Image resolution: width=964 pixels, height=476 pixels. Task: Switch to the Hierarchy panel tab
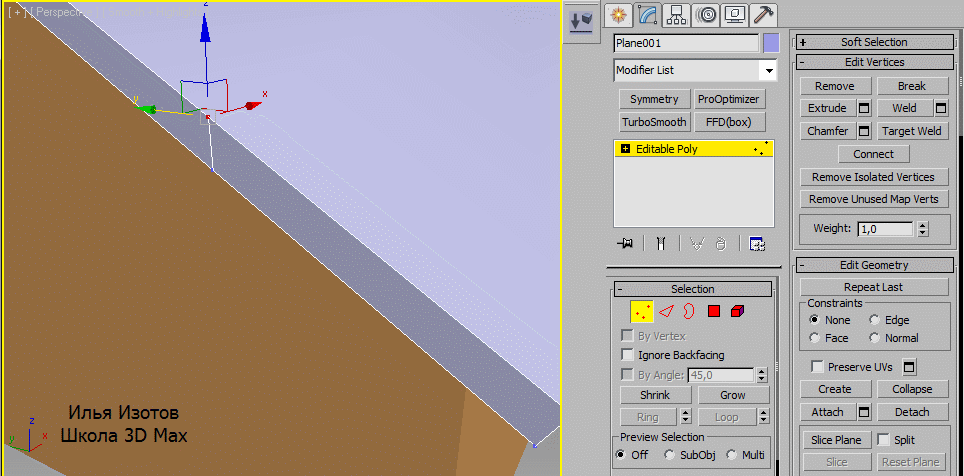676,15
